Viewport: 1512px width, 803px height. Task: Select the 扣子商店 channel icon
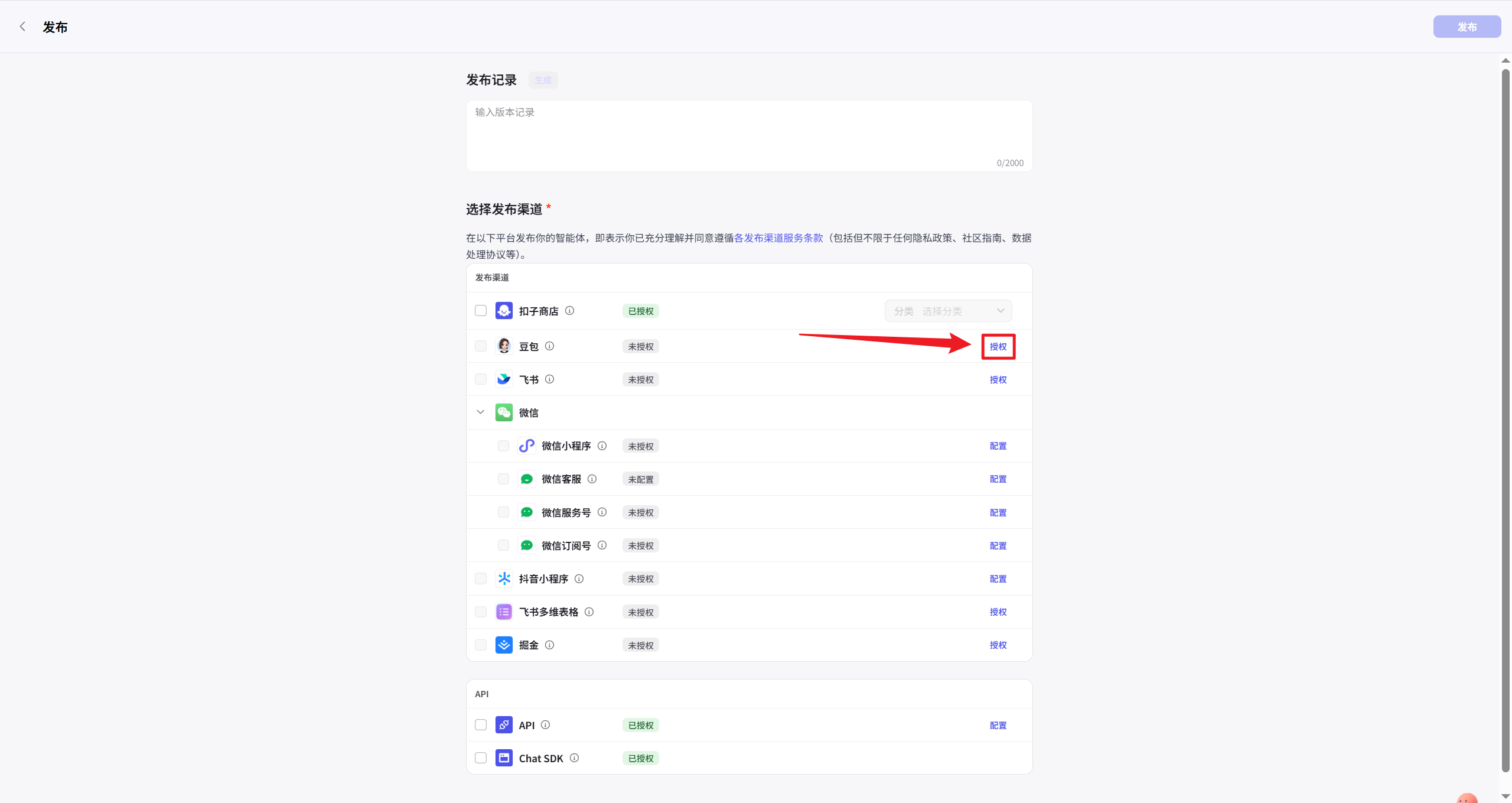tap(504, 310)
